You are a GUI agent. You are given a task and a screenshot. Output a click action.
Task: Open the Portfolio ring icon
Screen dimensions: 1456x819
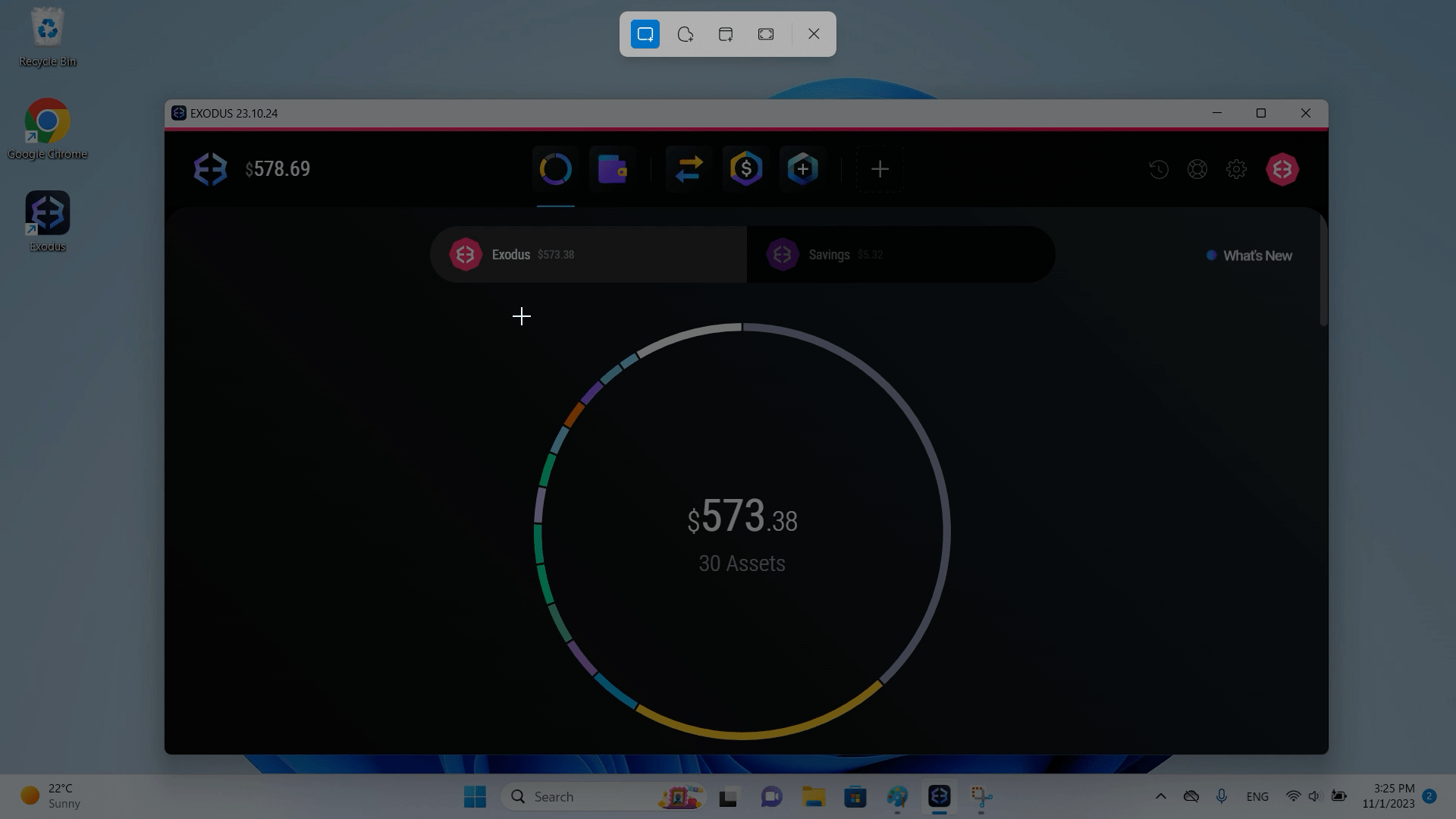click(555, 169)
